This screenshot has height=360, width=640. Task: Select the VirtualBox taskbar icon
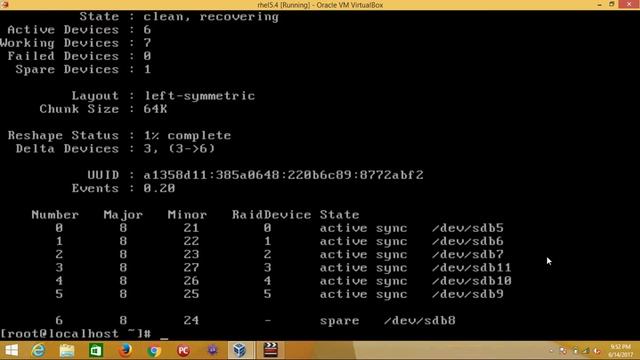pos(240,350)
